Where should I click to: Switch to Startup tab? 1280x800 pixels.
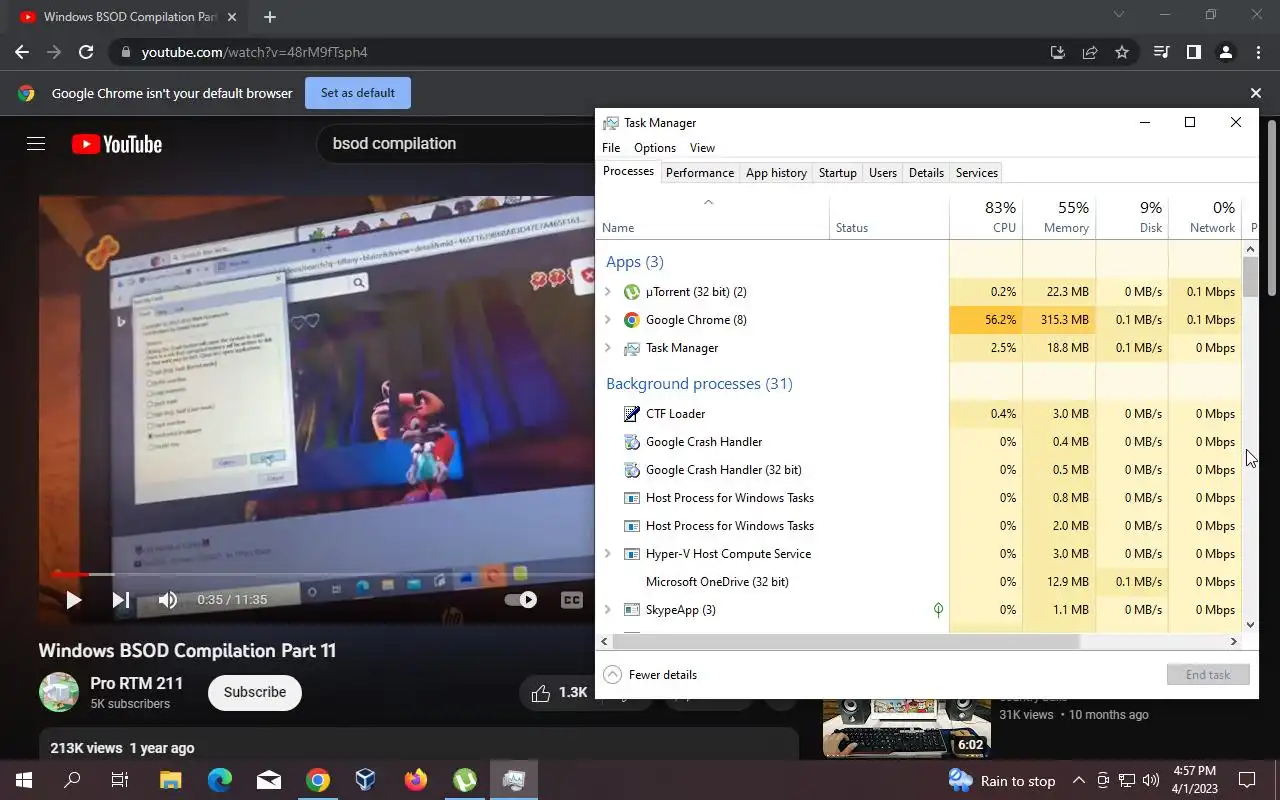(837, 173)
